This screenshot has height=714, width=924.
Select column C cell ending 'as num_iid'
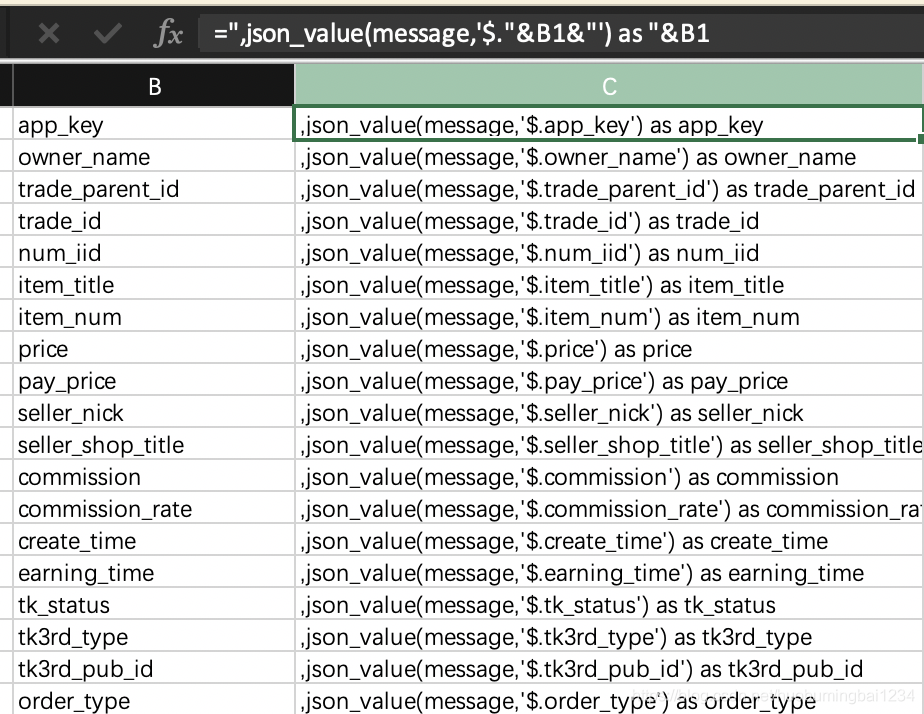609,252
